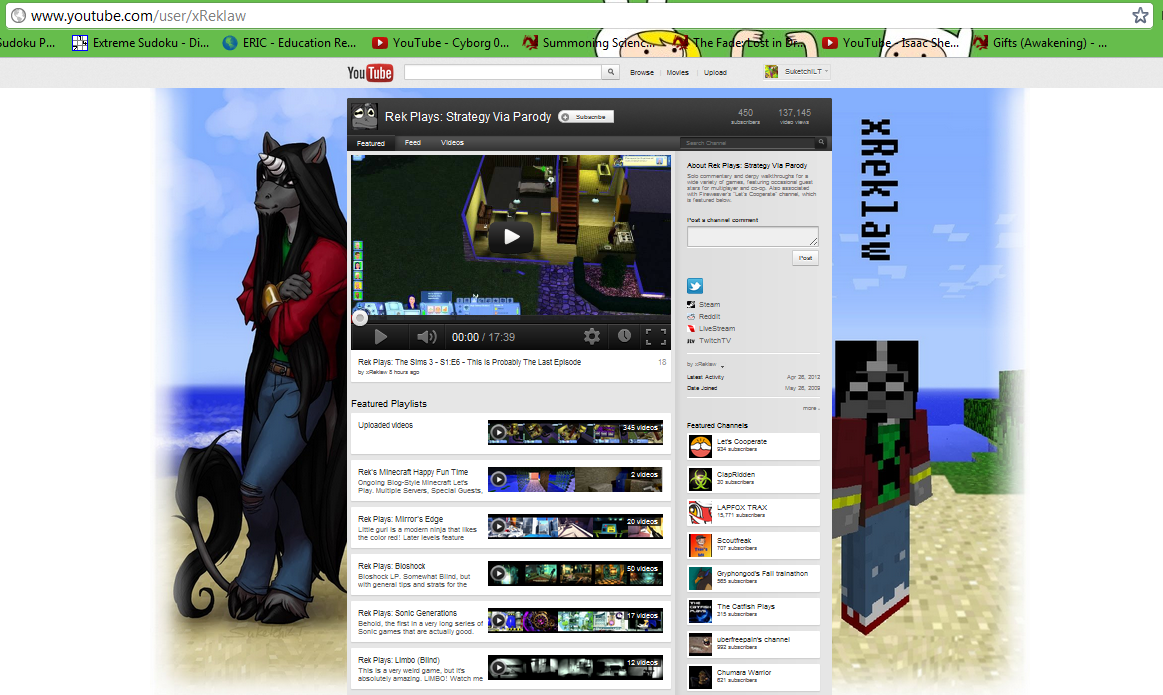Click play icon on Sonic Generations playlist
Viewport: 1163px width, 695px height.
[x=499, y=620]
